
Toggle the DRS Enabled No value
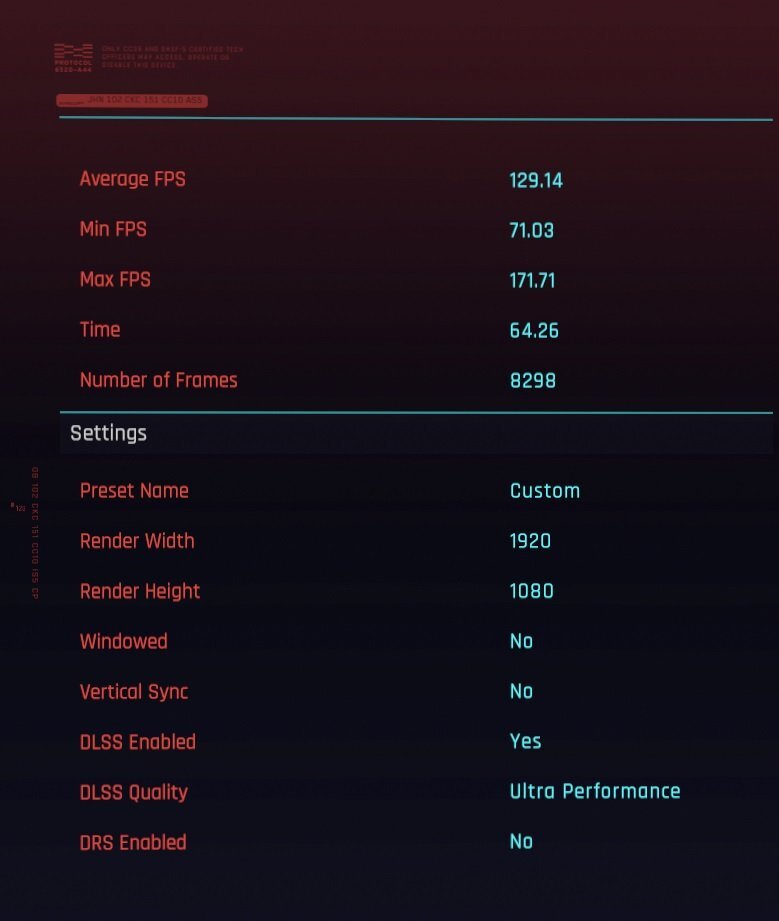pyautogui.click(x=521, y=842)
